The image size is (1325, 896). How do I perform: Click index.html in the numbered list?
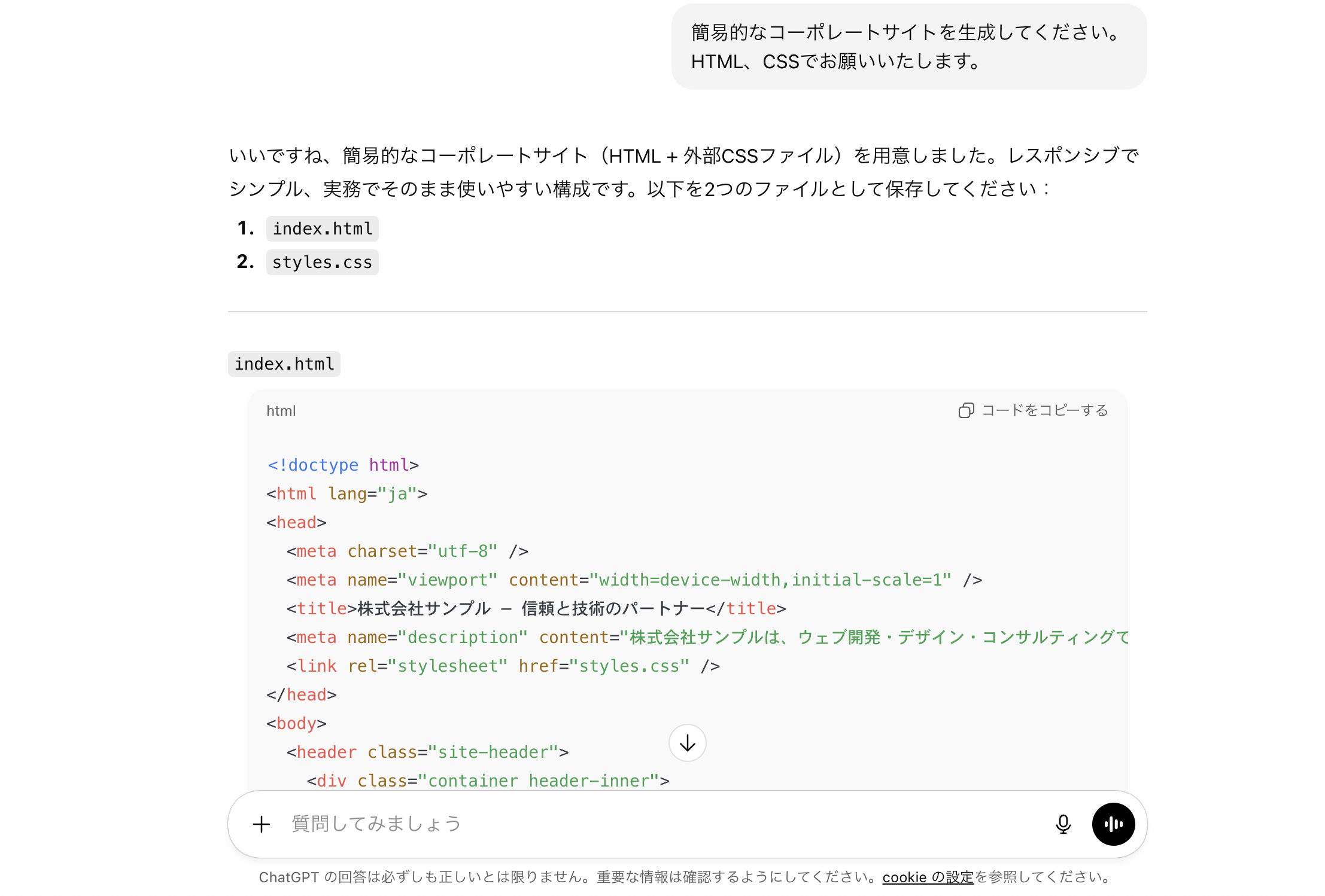click(x=322, y=228)
